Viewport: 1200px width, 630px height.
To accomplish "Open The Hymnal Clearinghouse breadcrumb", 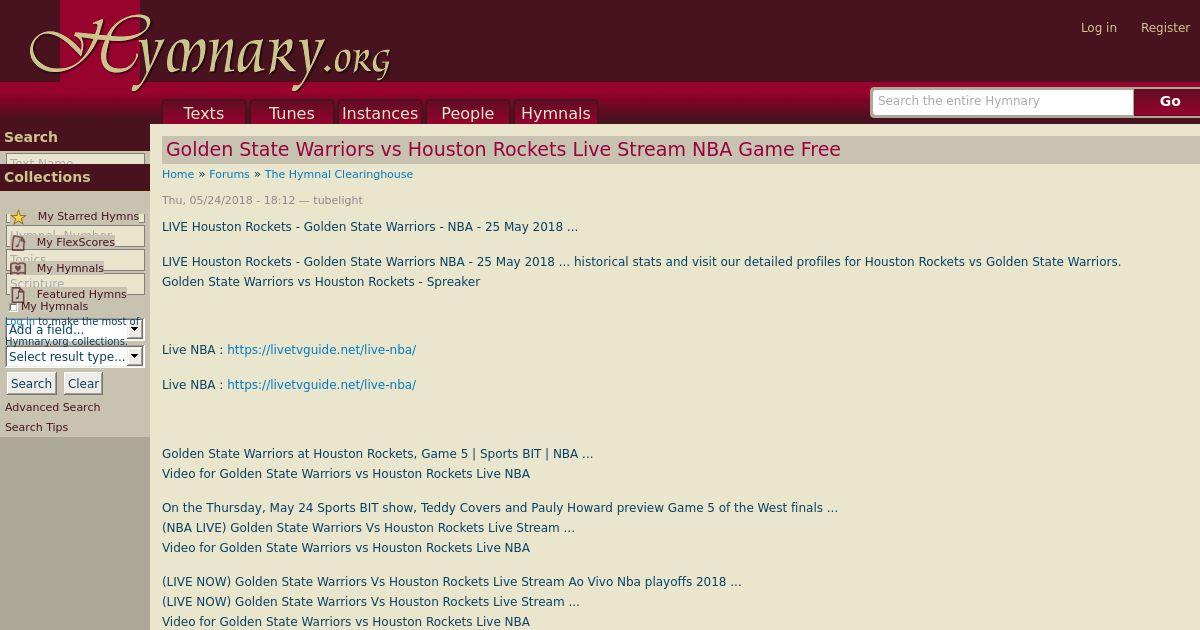I will 339,174.
